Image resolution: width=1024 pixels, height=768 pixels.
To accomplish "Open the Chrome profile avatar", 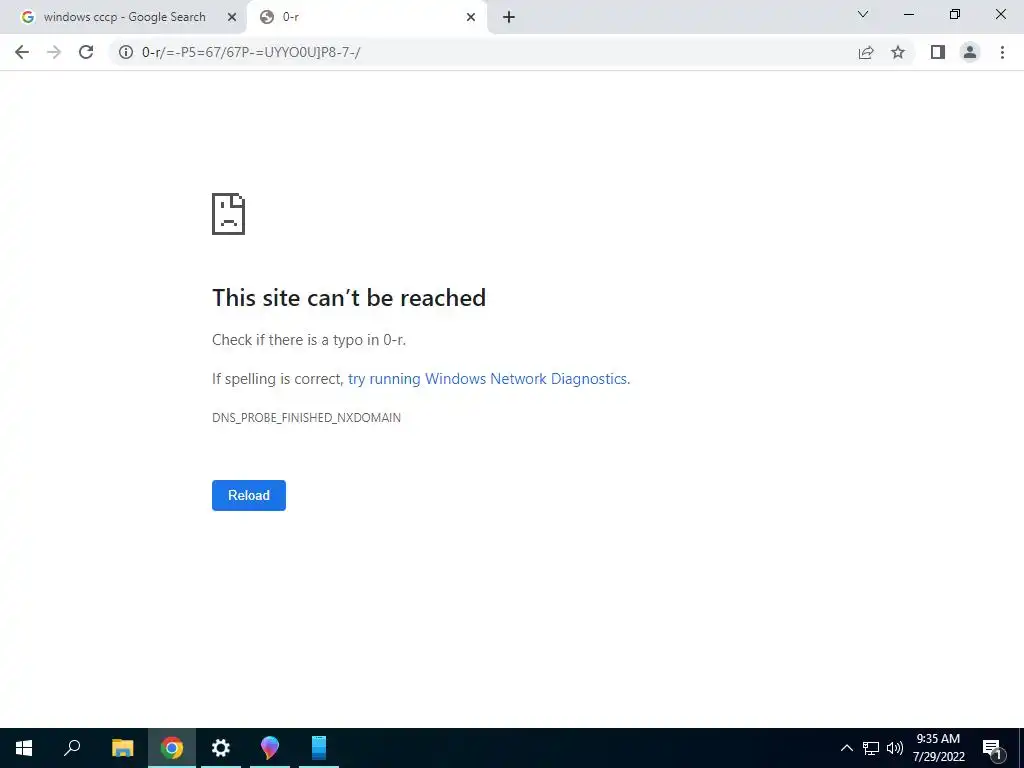I will (x=970, y=52).
